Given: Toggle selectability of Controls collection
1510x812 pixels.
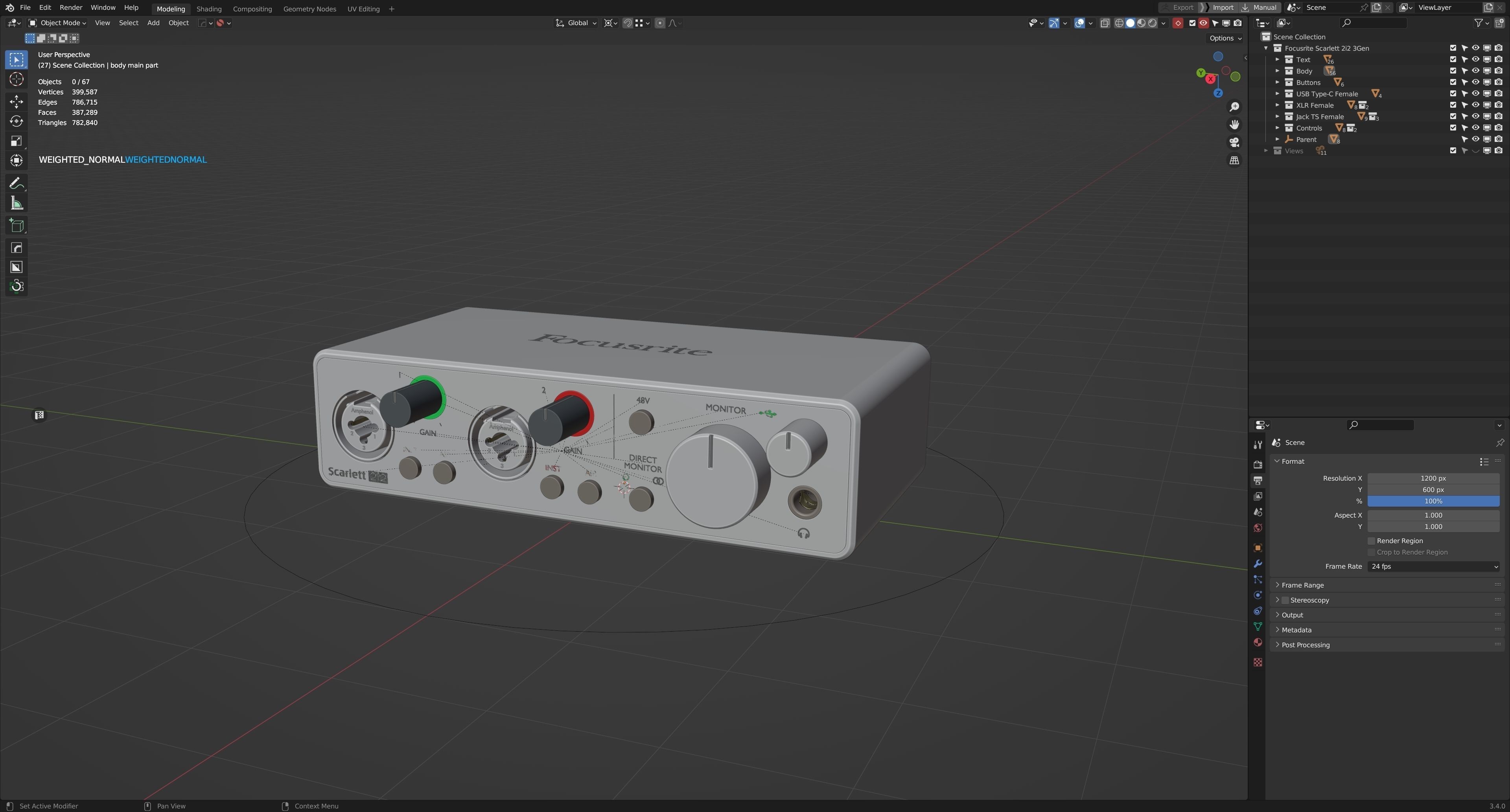Looking at the screenshot, I should pyautogui.click(x=1464, y=128).
